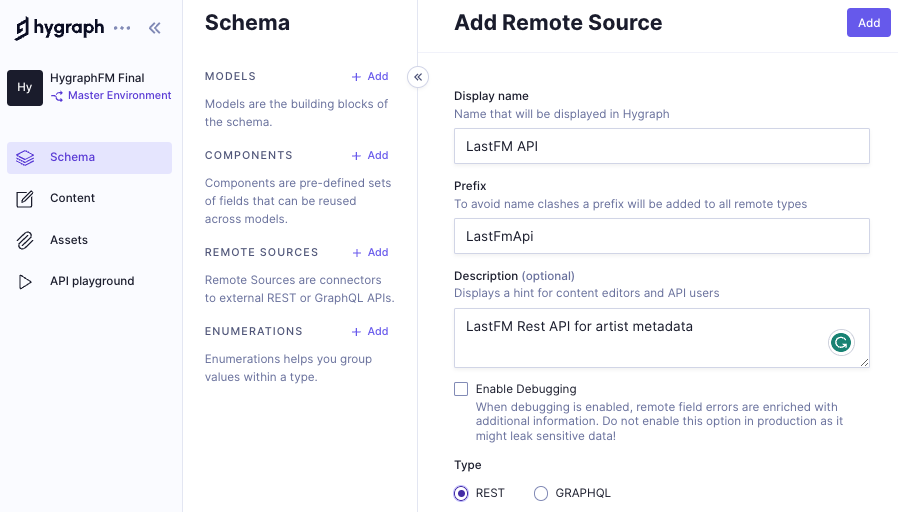Click plus icon next to Remote Sources
This screenshot has width=898, height=512.
[x=357, y=253]
